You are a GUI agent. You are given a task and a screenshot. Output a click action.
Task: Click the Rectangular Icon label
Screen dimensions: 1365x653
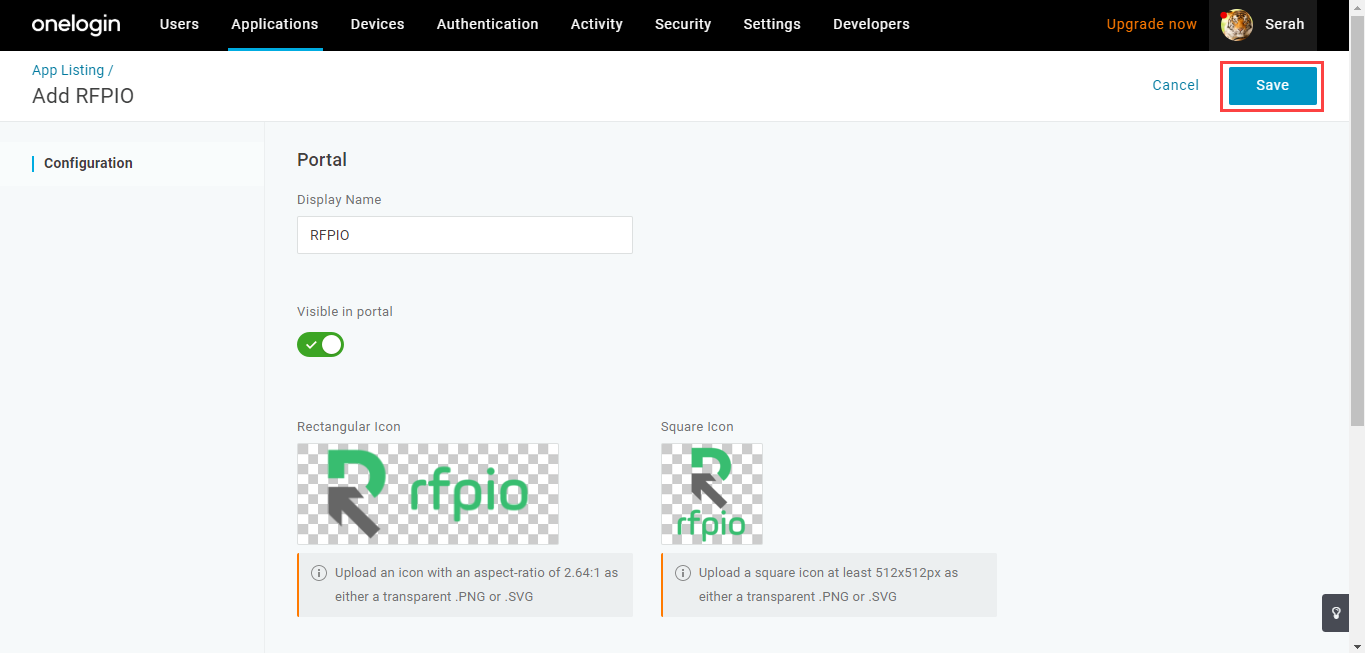349,427
